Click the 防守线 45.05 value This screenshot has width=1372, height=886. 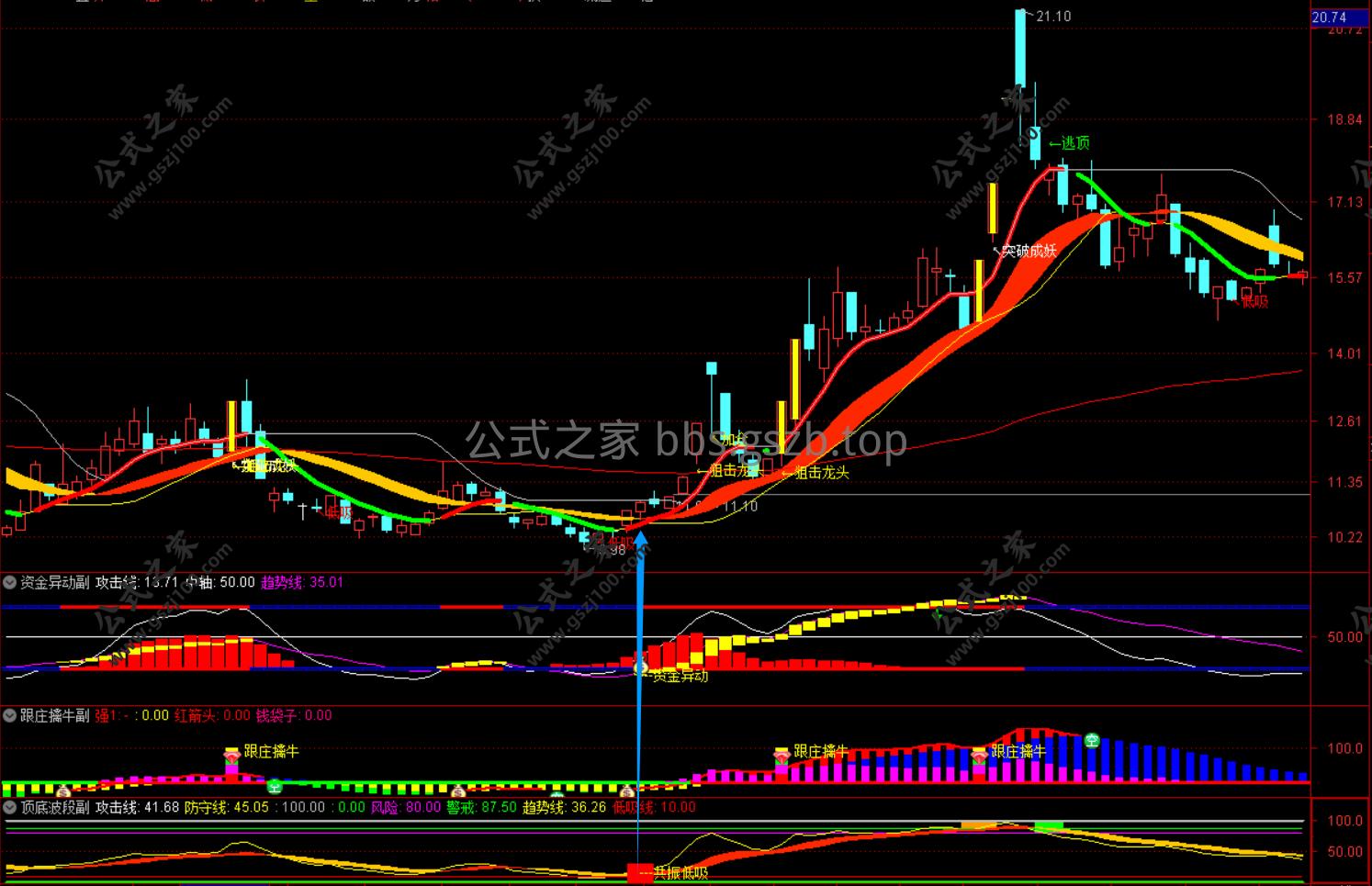click(227, 807)
